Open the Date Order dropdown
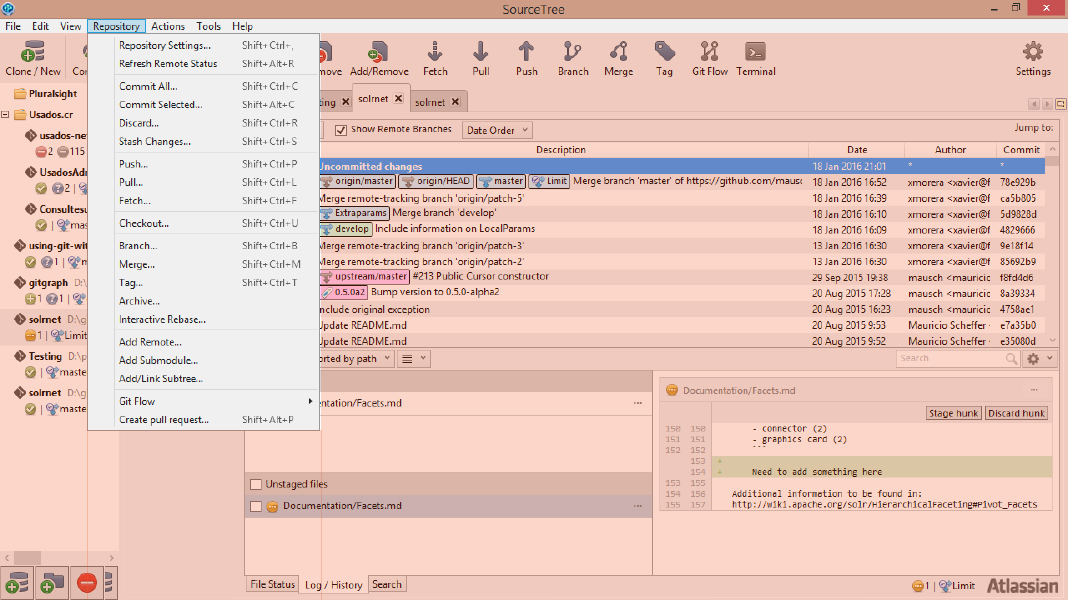The width and height of the screenshot is (1068, 600). click(x=497, y=130)
